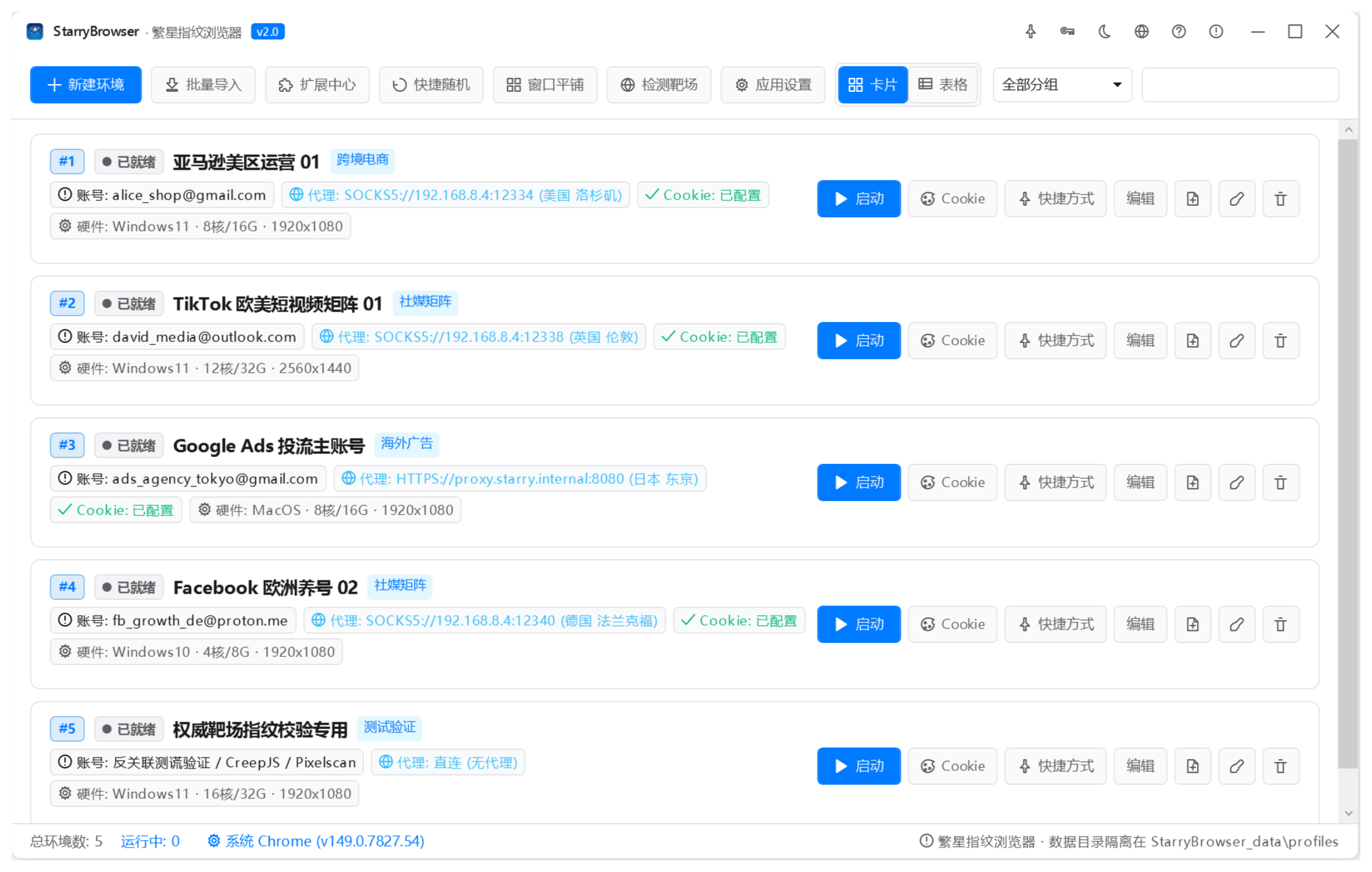1372x872 pixels.
Task: Toggle dark mode moon icon
Action: [x=1105, y=31]
